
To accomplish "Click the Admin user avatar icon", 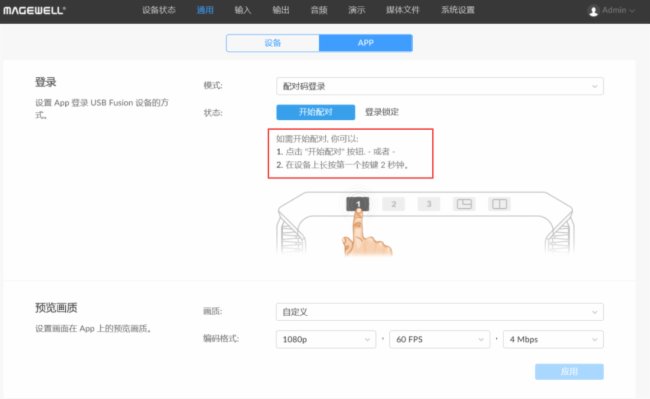I will pyautogui.click(x=593, y=11).
